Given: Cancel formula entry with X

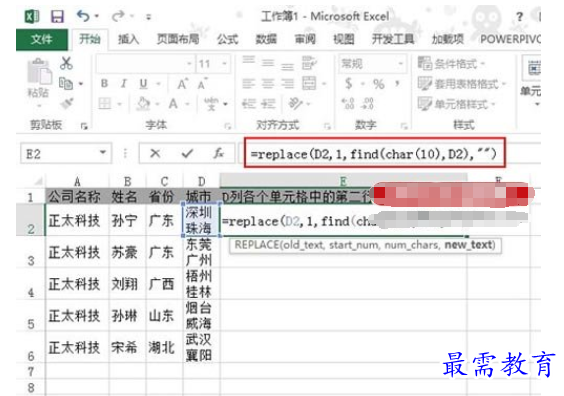Looking at the screenshot, I should click(155, 154).
